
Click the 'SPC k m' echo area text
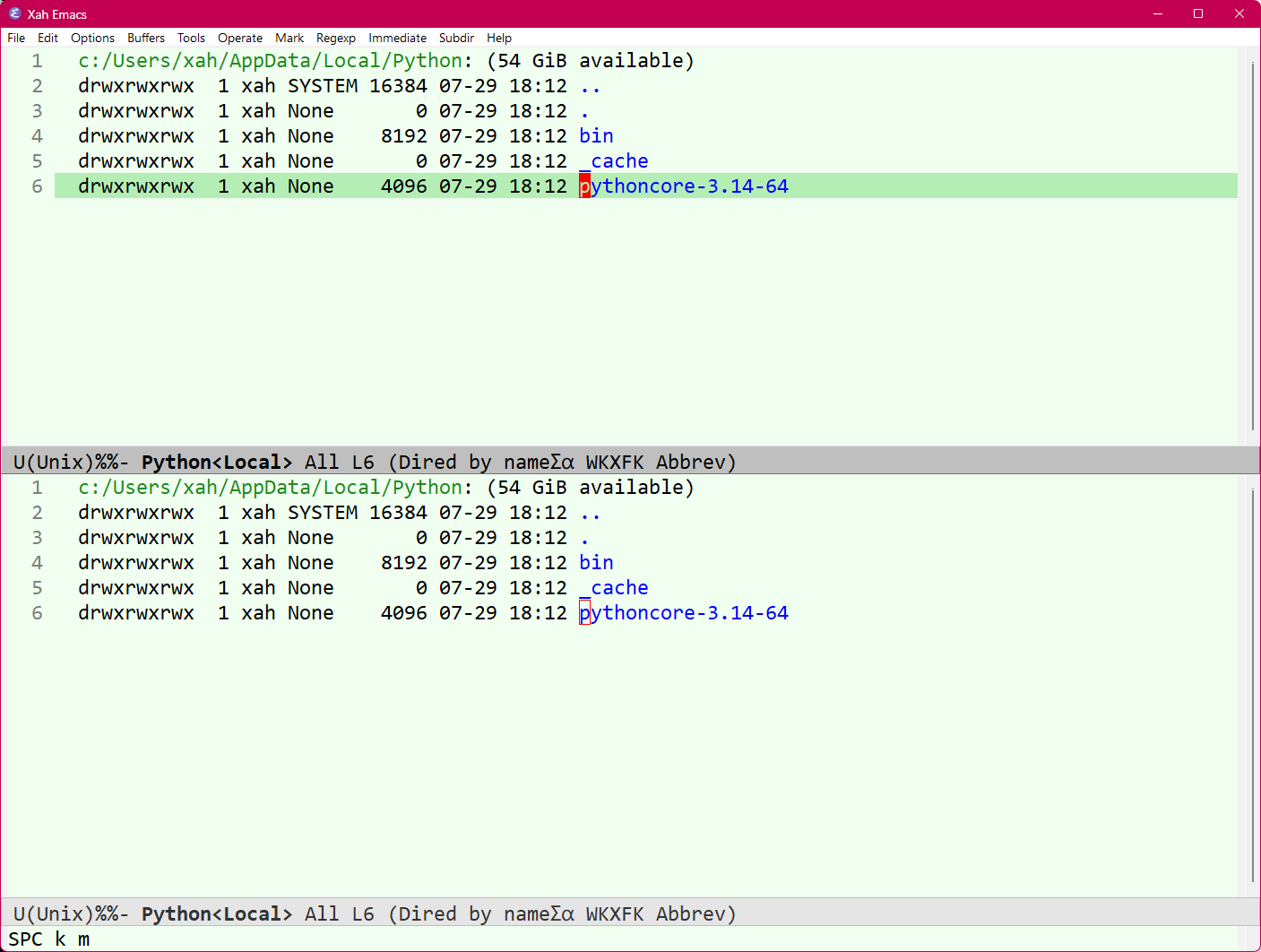pos(49,939)
